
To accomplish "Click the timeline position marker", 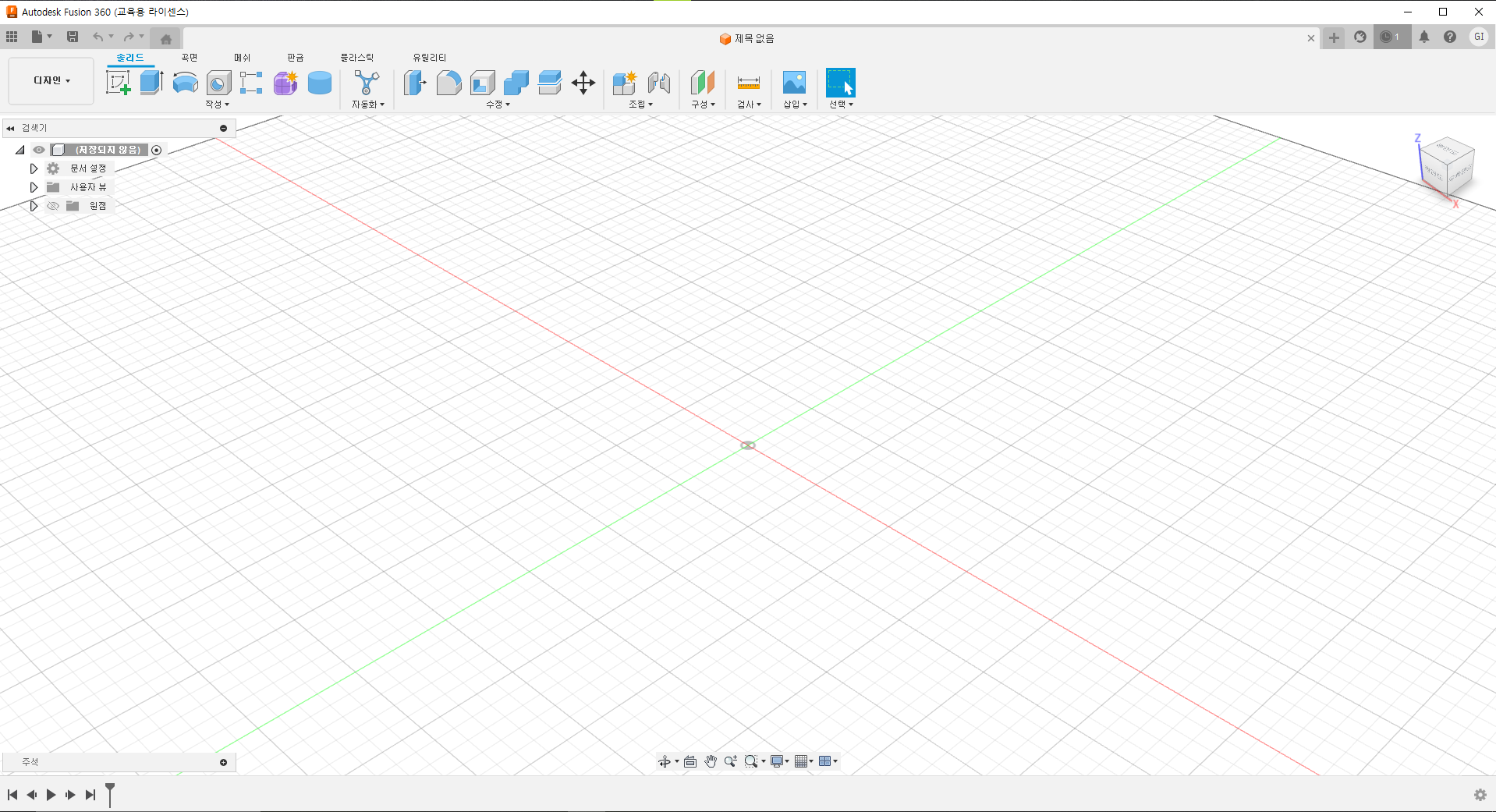I will (110, 794).
